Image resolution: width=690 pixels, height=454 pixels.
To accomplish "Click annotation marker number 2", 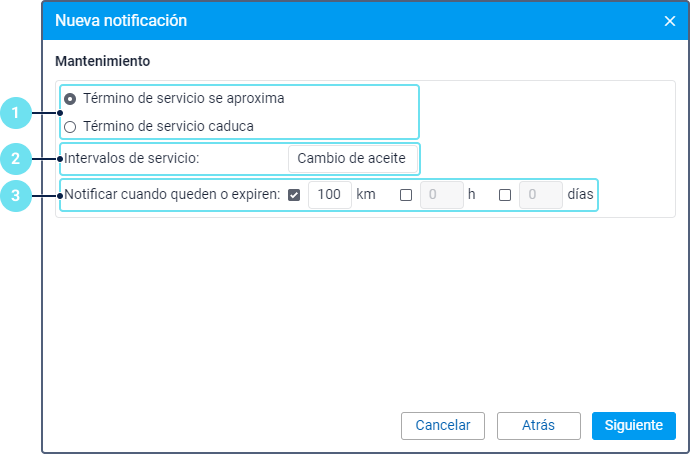I will pos(14,159).
